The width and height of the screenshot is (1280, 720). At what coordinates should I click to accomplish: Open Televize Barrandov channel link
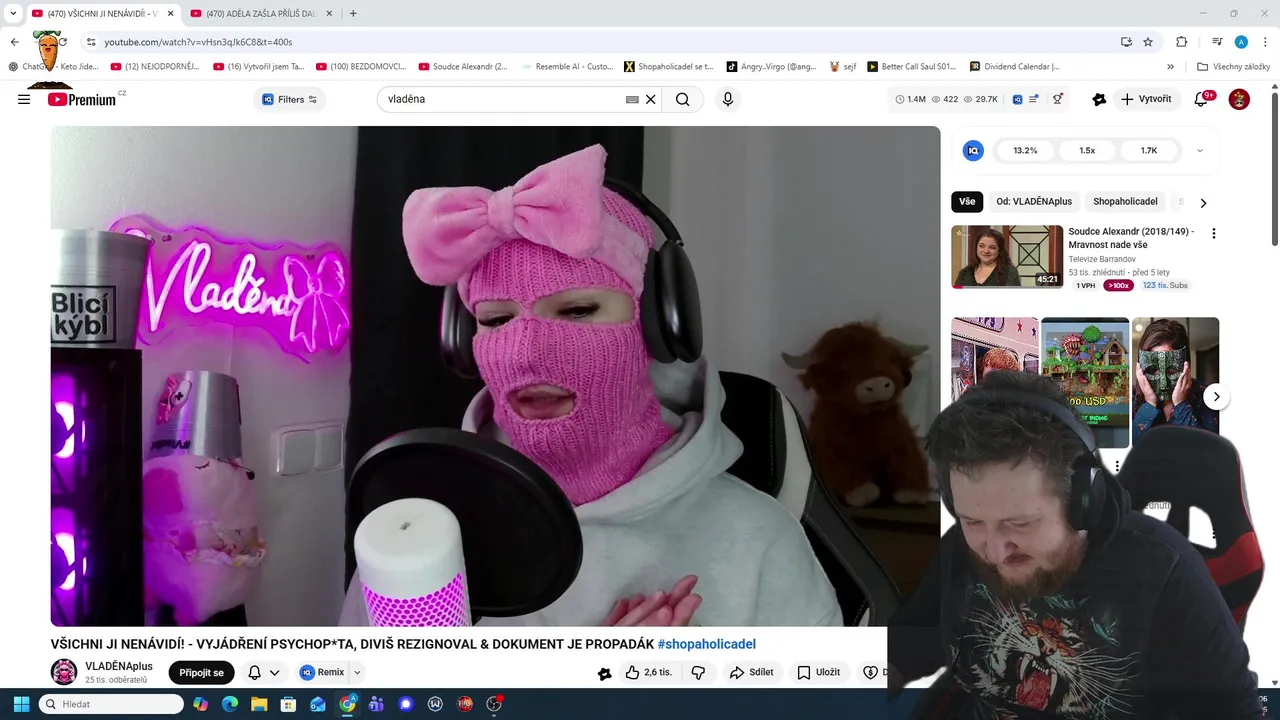pyautogui.click(x=1104, y=259)
